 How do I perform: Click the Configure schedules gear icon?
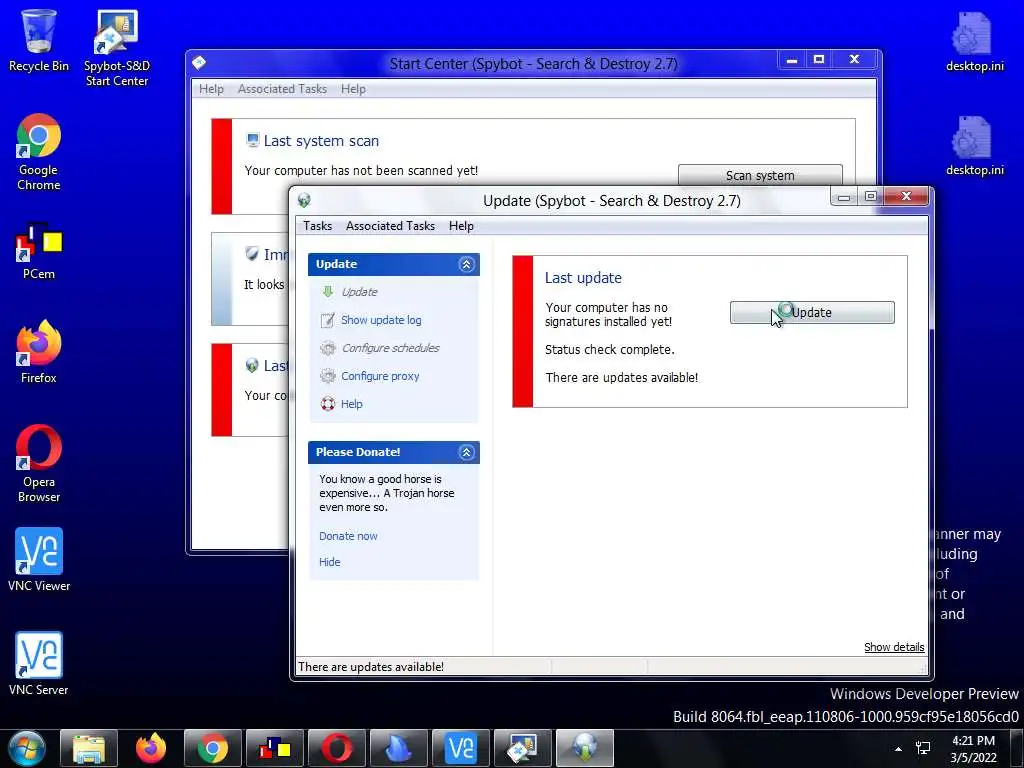(x=328, y=348)
